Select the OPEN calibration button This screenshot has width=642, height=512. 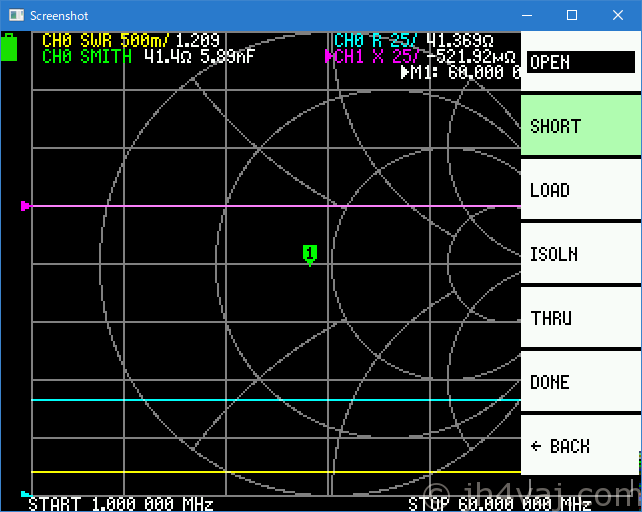[581, 62]
